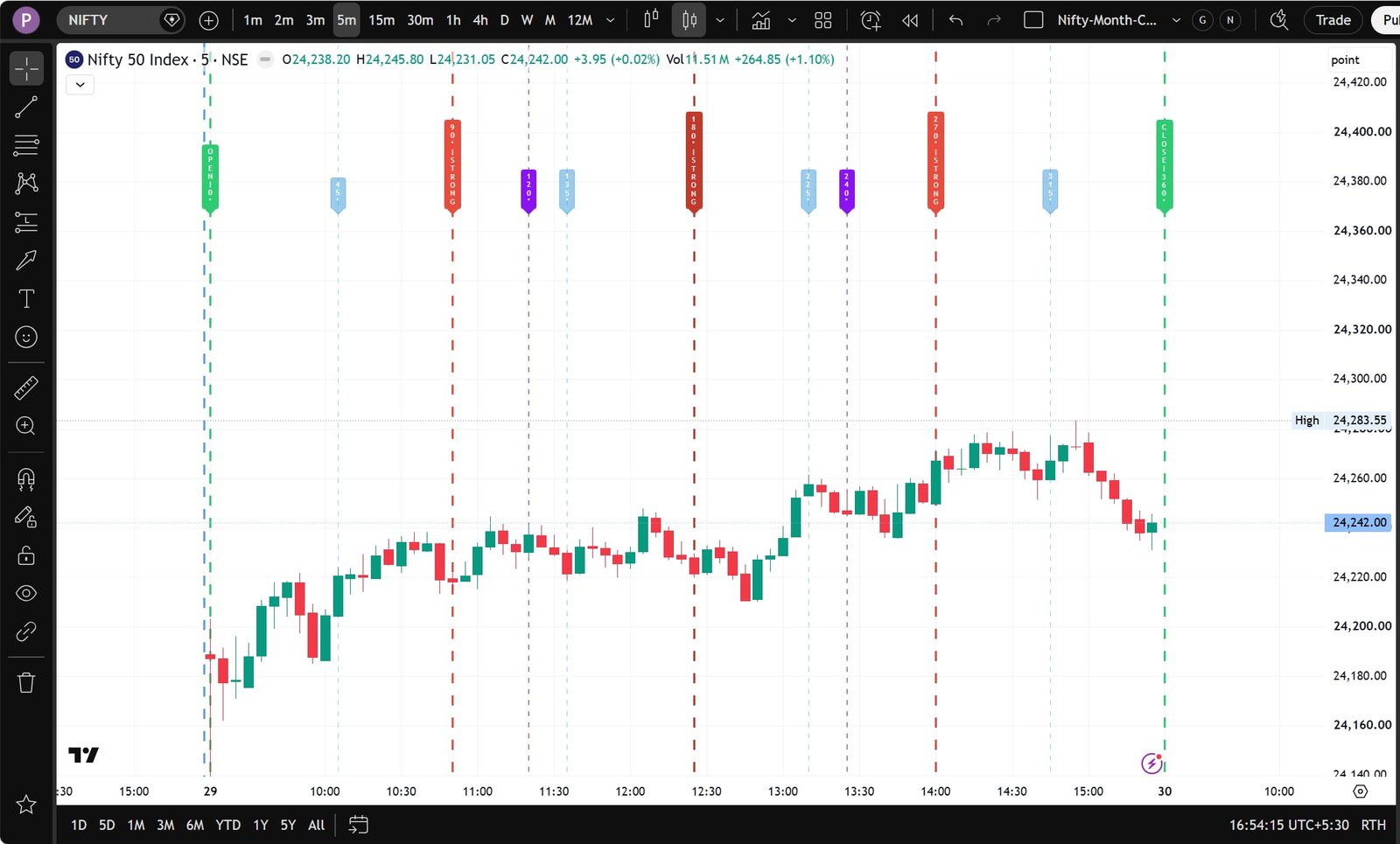1400x844 pixels.
Task: Open the indicator templates grid
Action: (x=822, y=20)
